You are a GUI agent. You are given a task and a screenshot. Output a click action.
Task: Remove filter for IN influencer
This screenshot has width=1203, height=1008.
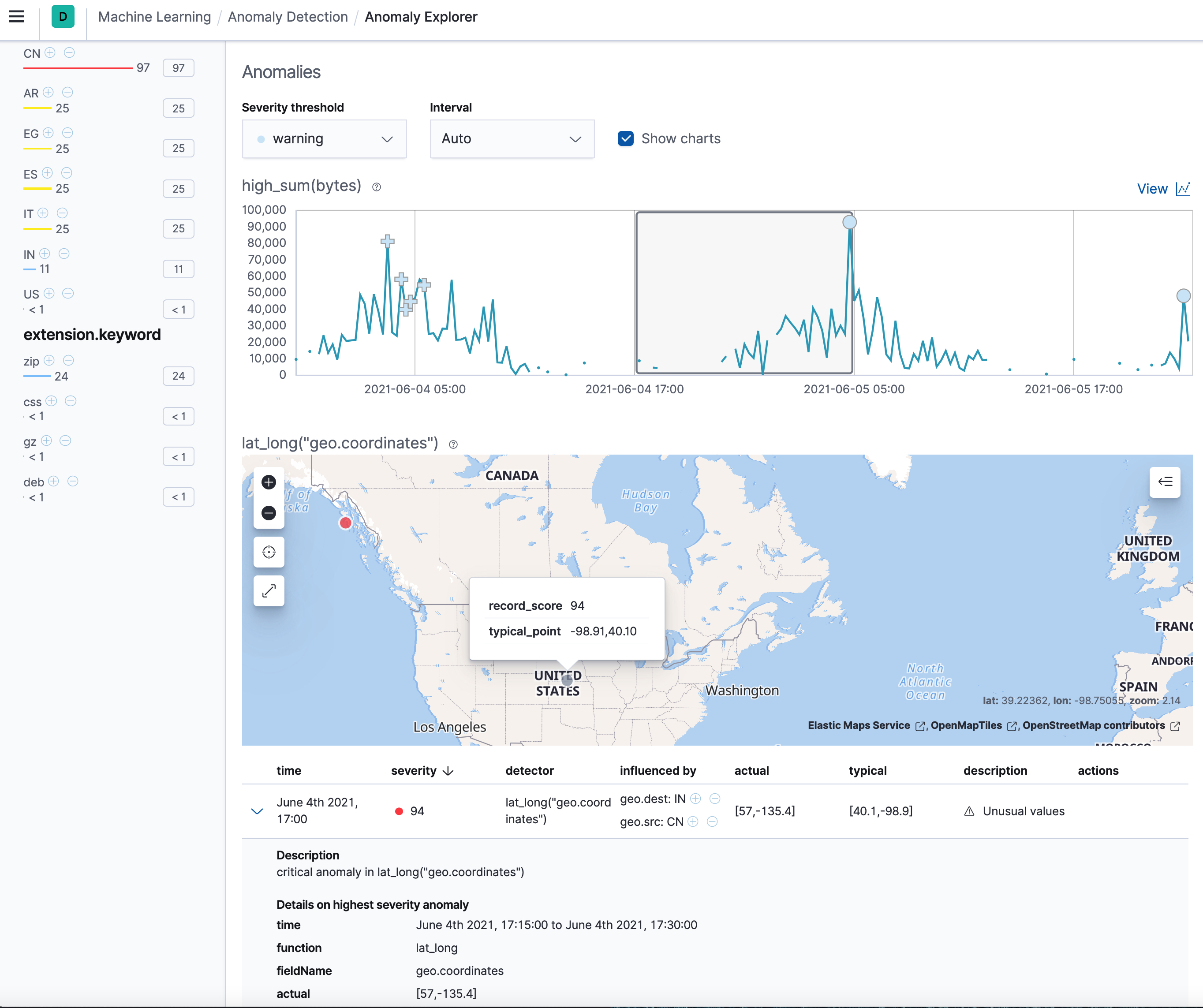(64, 253)
